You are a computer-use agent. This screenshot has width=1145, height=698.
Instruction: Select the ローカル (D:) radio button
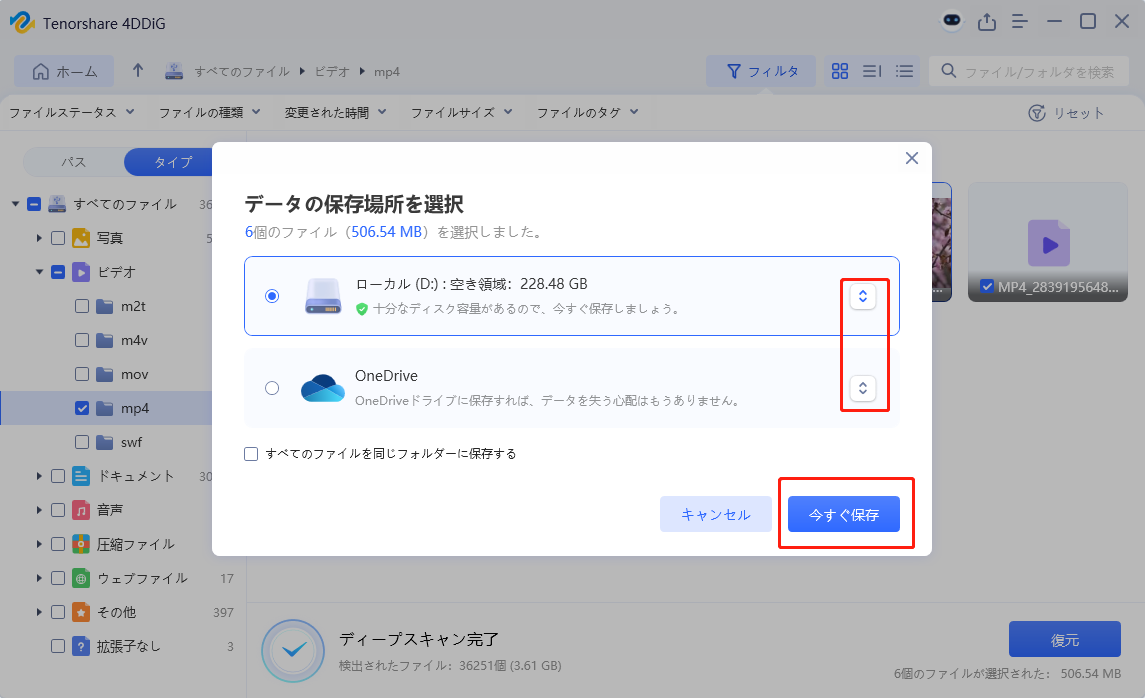272,296
